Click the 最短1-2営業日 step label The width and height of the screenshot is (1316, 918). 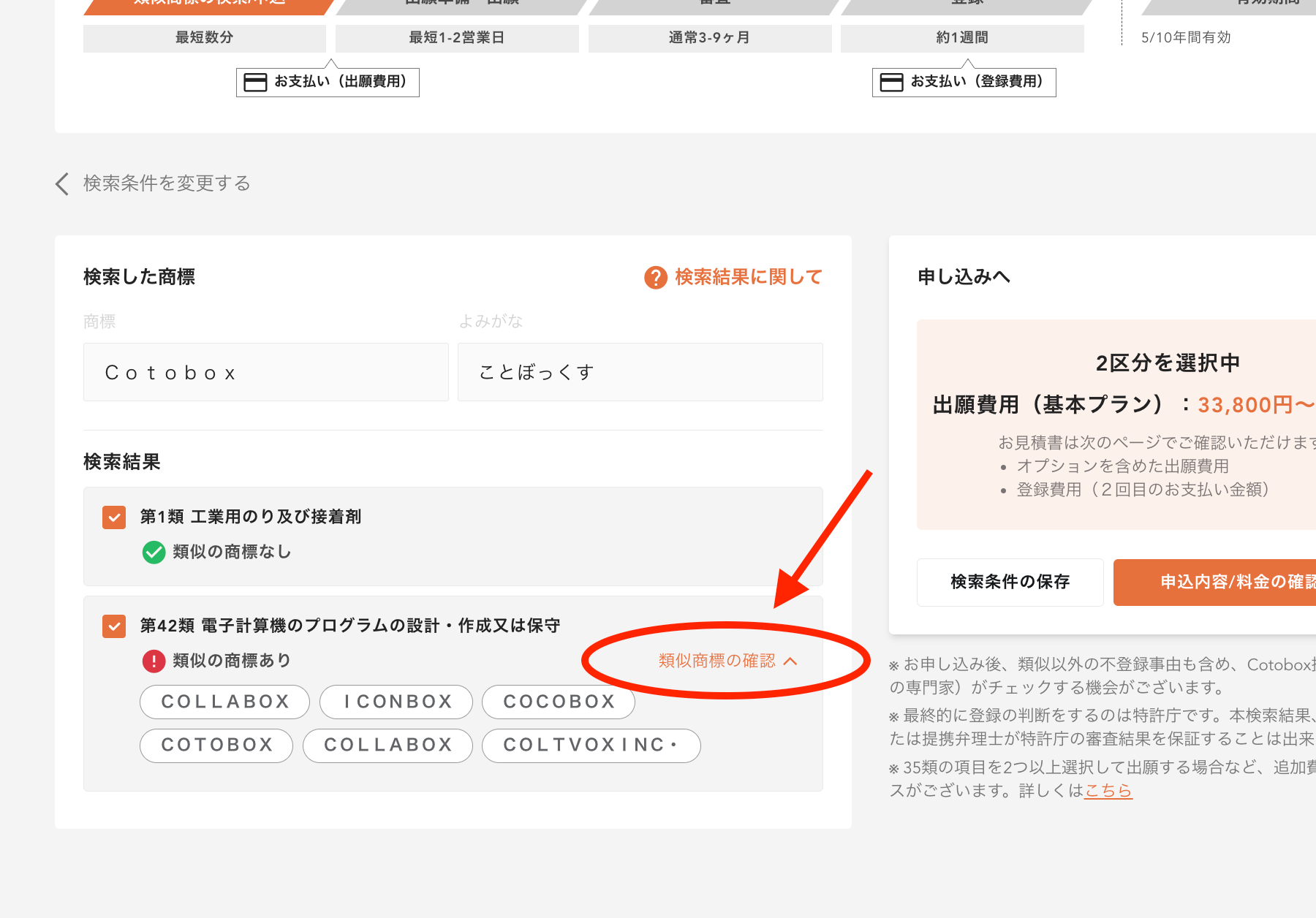click(457, 38)
